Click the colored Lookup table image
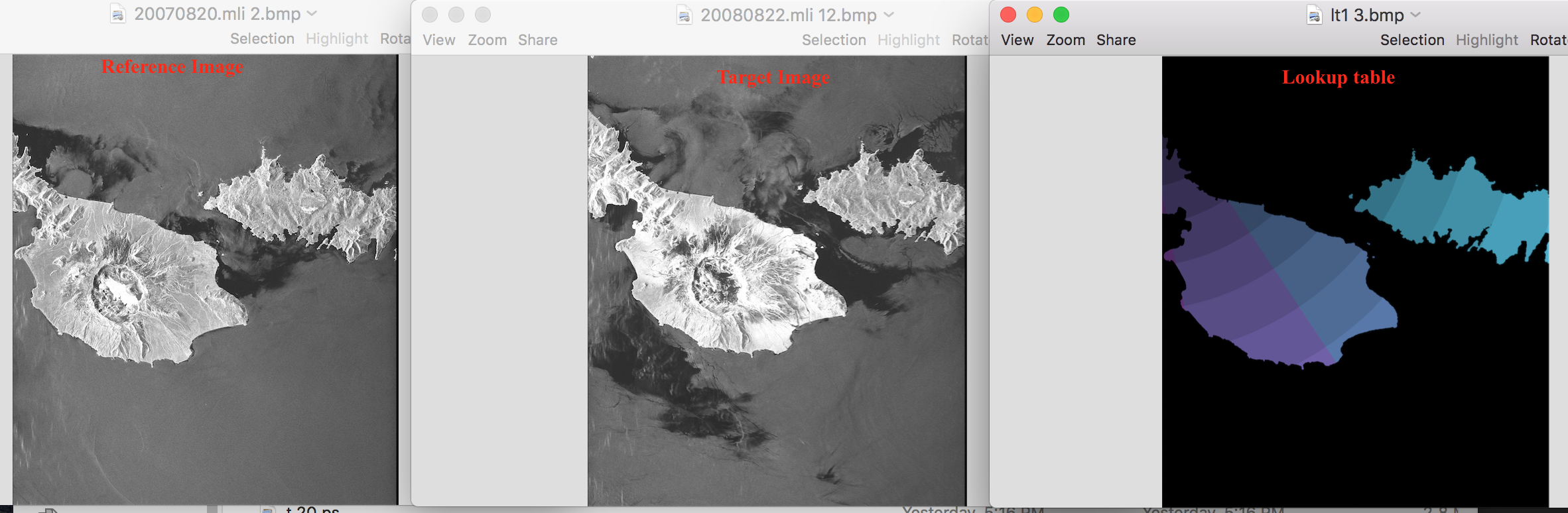The image size is (1568, 513). pyautogui.click(x=1354, y=278)
